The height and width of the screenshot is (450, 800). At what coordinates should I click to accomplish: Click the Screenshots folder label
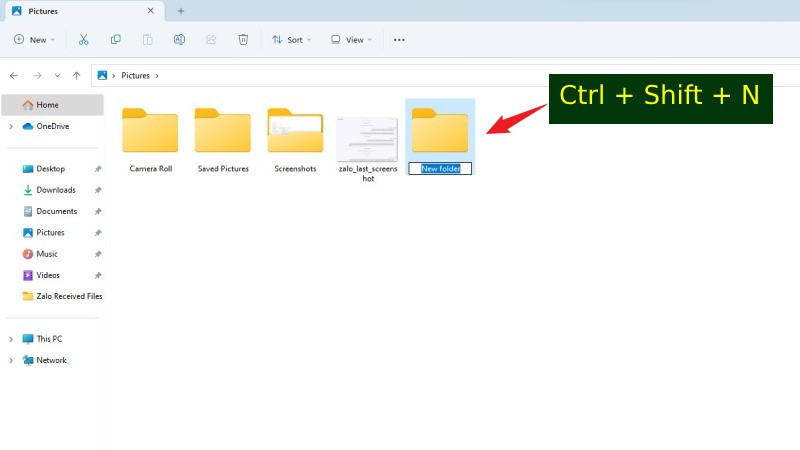coord(295,169)
